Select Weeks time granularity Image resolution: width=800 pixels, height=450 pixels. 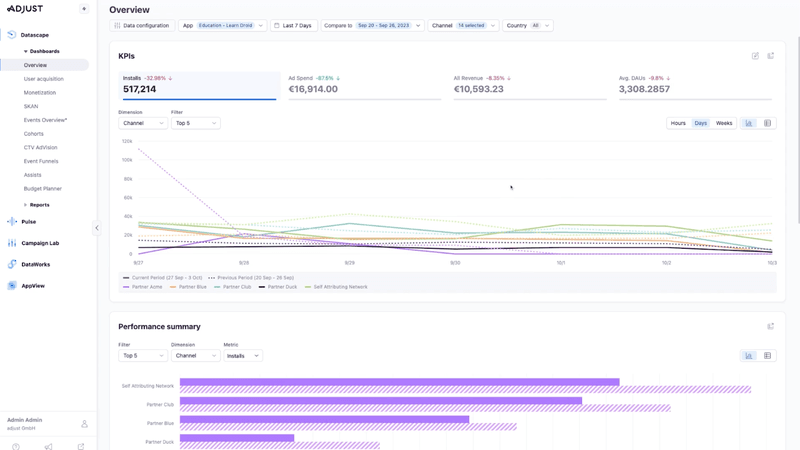point(724,123)
